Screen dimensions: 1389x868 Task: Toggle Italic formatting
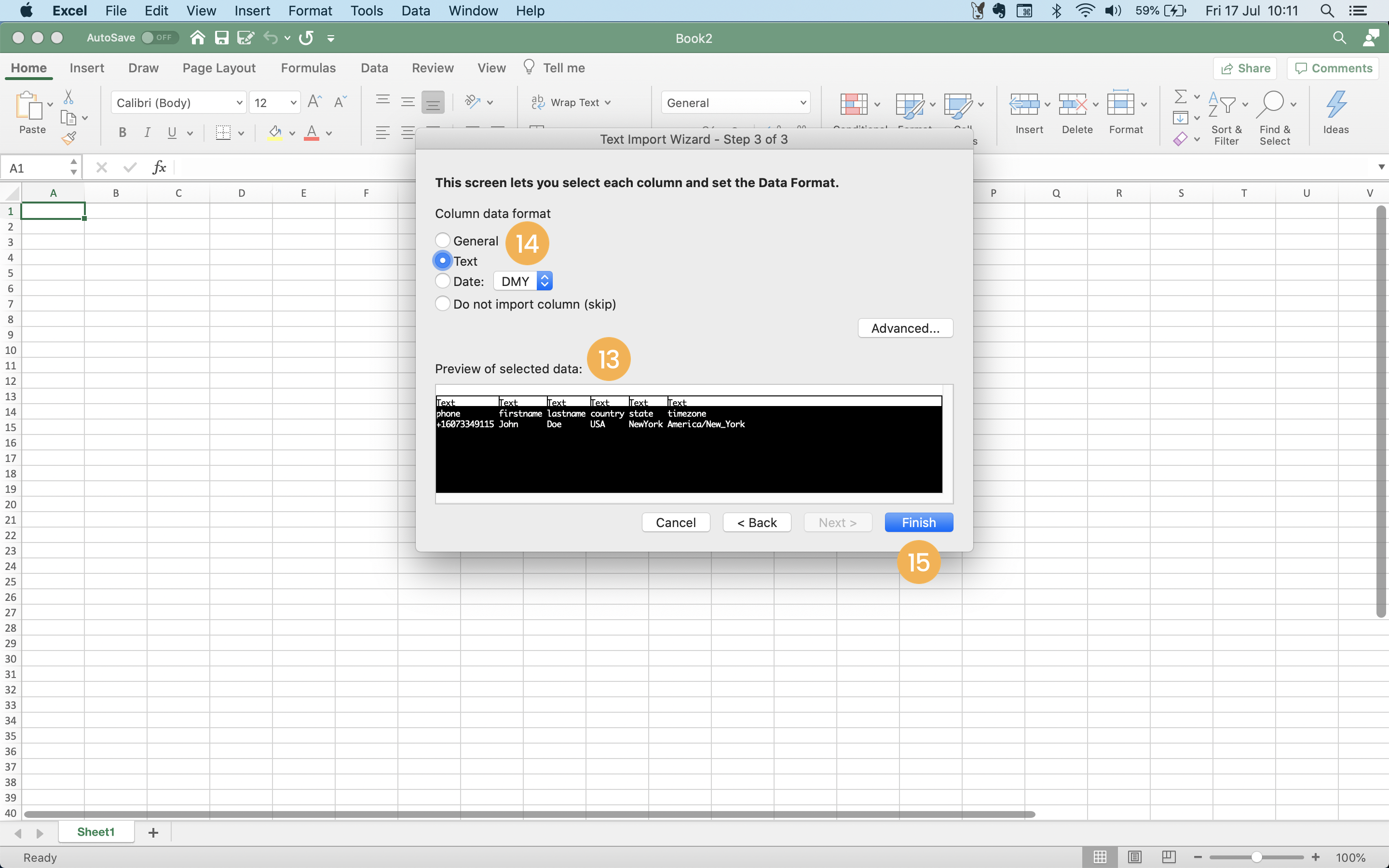click(x=148, y=133)
